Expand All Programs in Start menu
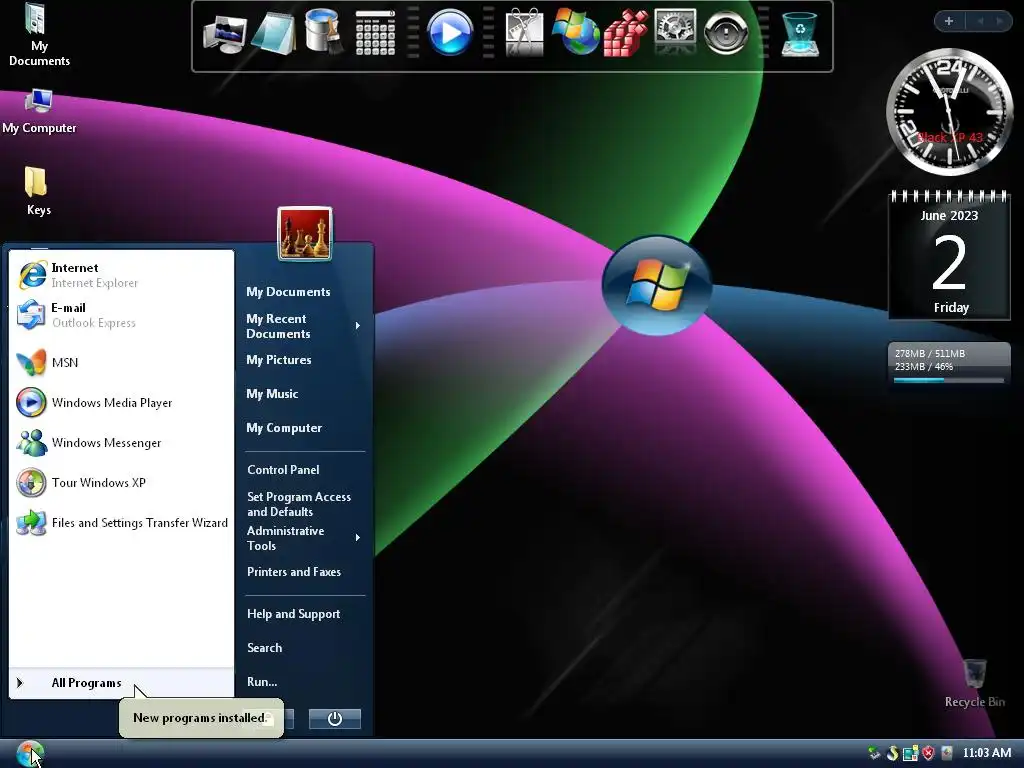The width and height of the screenshot is (1024, 768). coord(121,682)
